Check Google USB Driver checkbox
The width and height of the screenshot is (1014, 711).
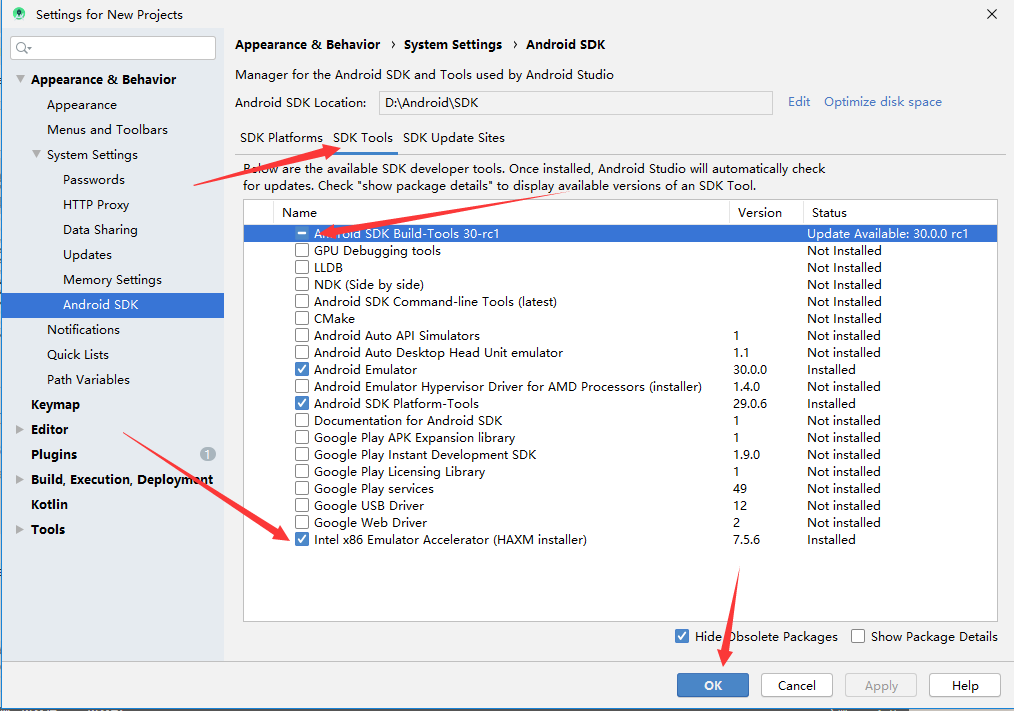pyautogui.click(x=302, y=505)
